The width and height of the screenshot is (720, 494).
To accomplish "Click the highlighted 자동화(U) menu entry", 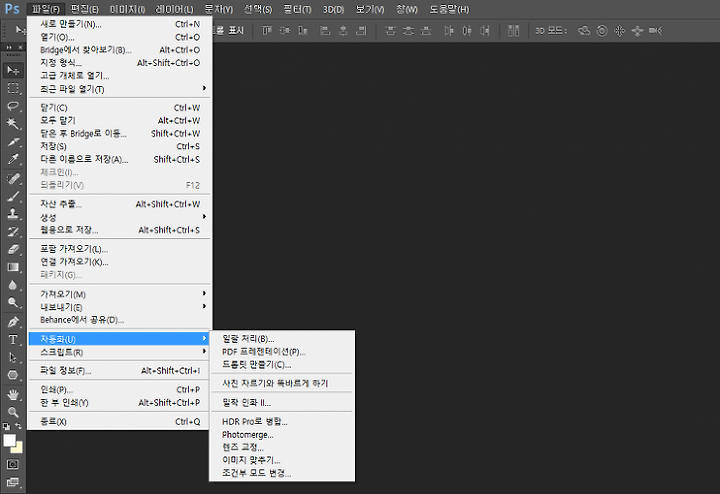I will click(x=119, y=339).
